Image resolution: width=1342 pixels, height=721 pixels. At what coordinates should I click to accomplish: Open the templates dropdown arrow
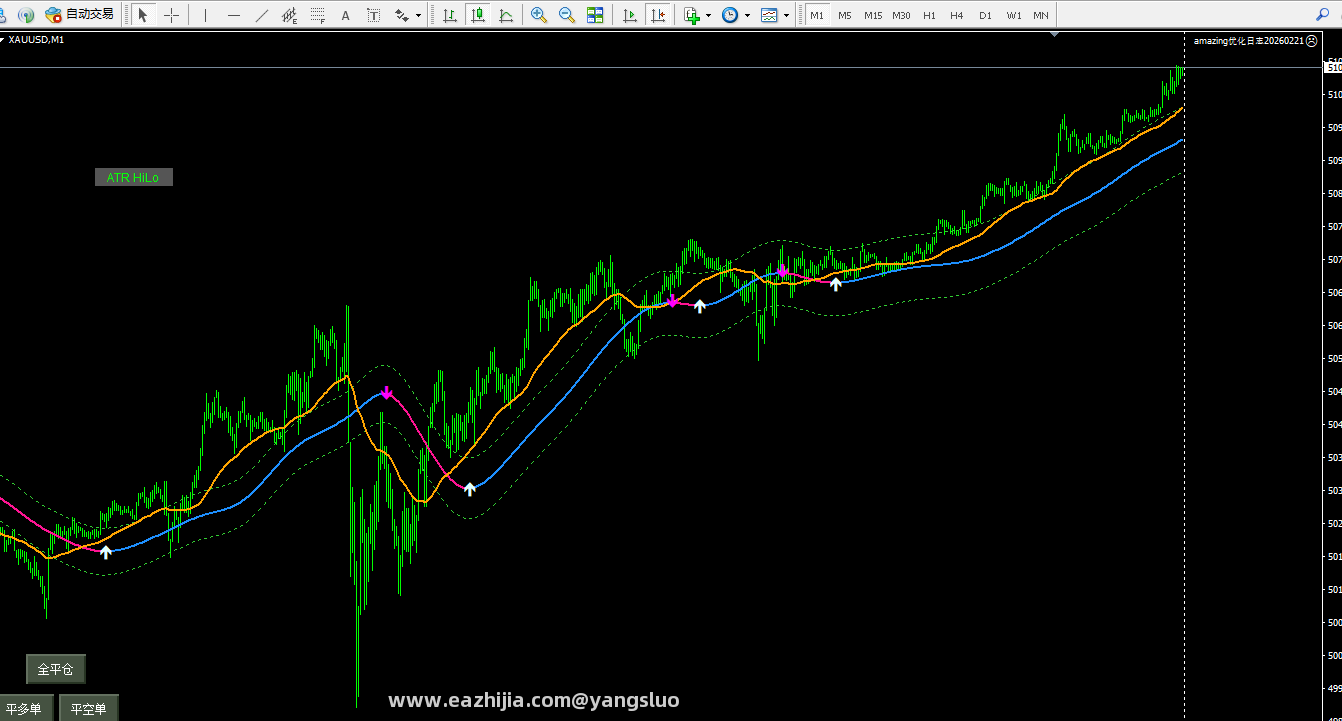point(786,15)
